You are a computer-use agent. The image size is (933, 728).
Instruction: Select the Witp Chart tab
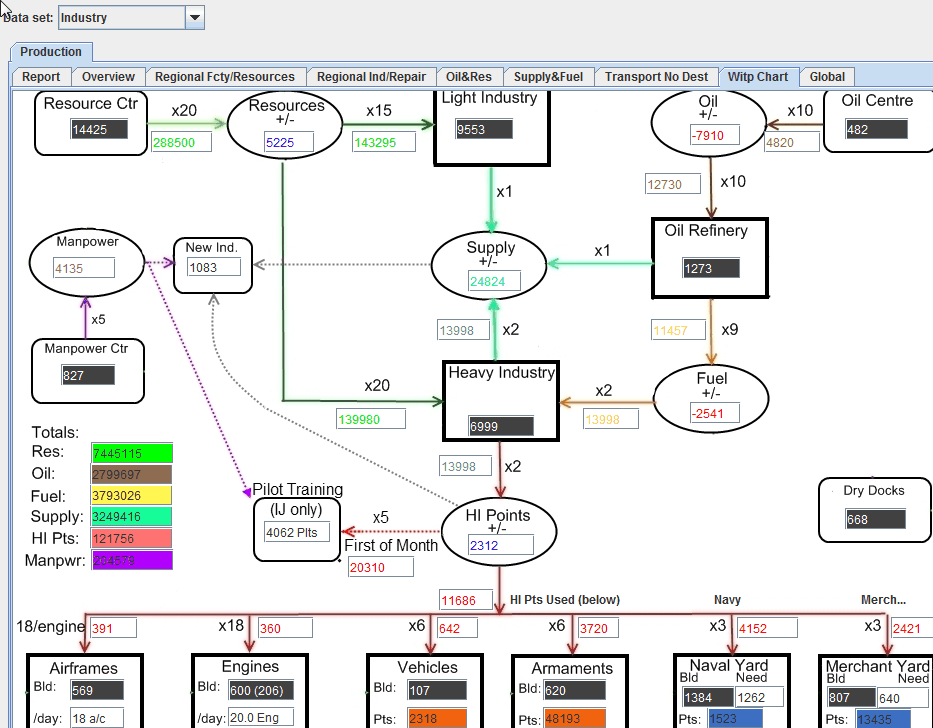pyautogui.click(x=757, y=76)
